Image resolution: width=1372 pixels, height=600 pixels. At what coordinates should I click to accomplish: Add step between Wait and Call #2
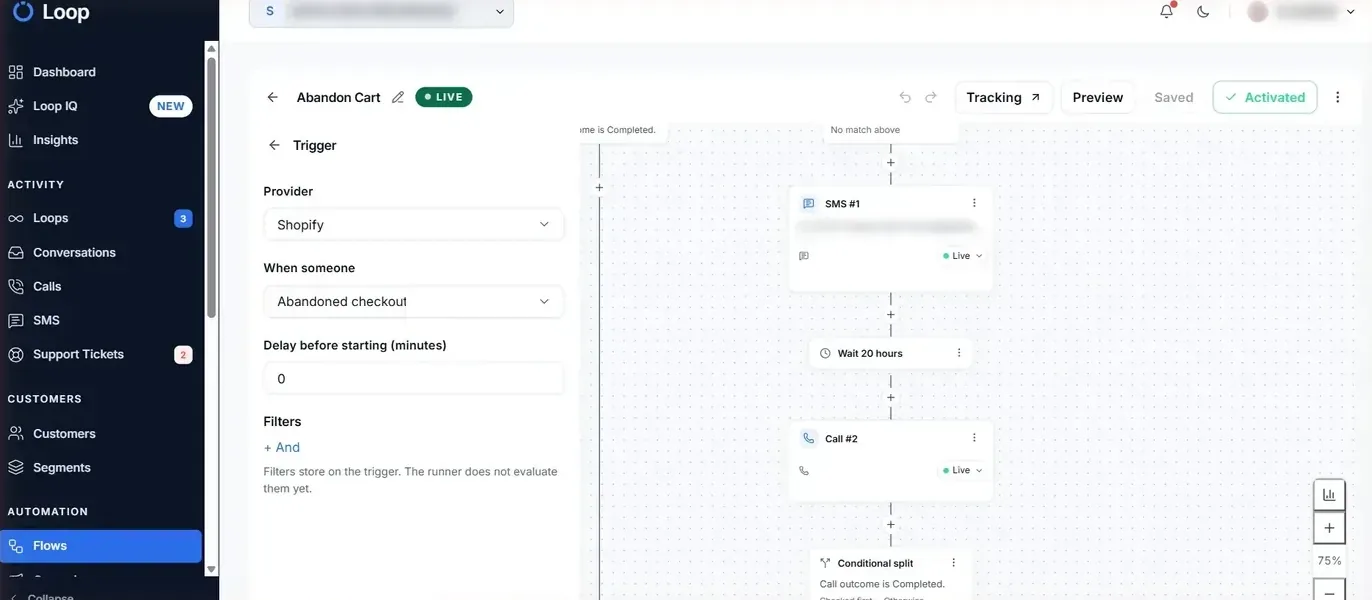pos(890,398)
